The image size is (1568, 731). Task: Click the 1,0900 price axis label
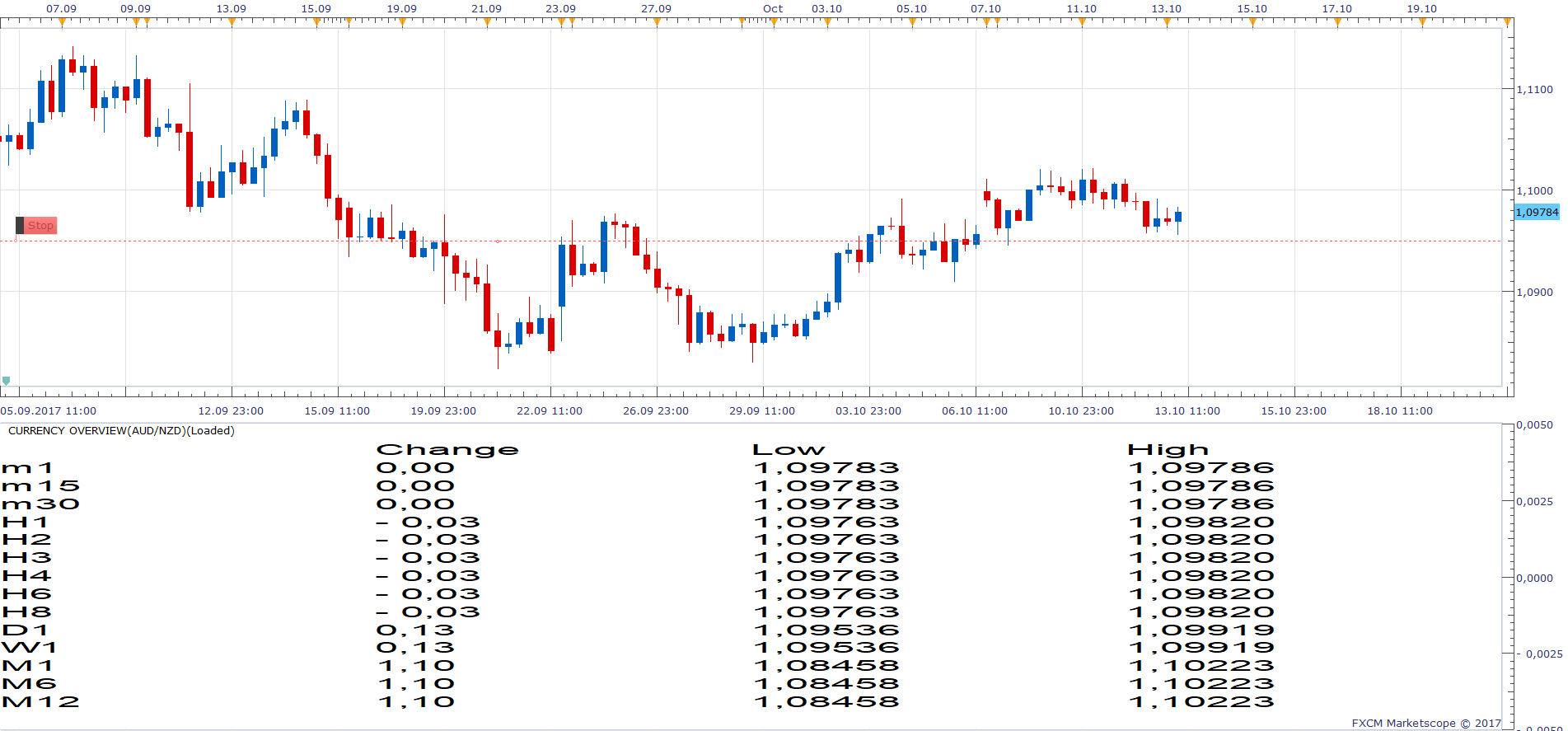point(1534,292)
